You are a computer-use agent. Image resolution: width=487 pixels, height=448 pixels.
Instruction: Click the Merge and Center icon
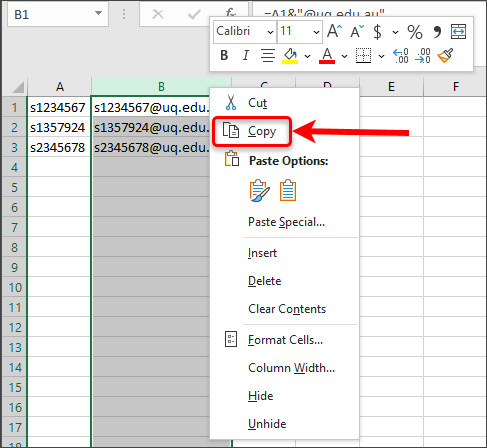[458, 31]
